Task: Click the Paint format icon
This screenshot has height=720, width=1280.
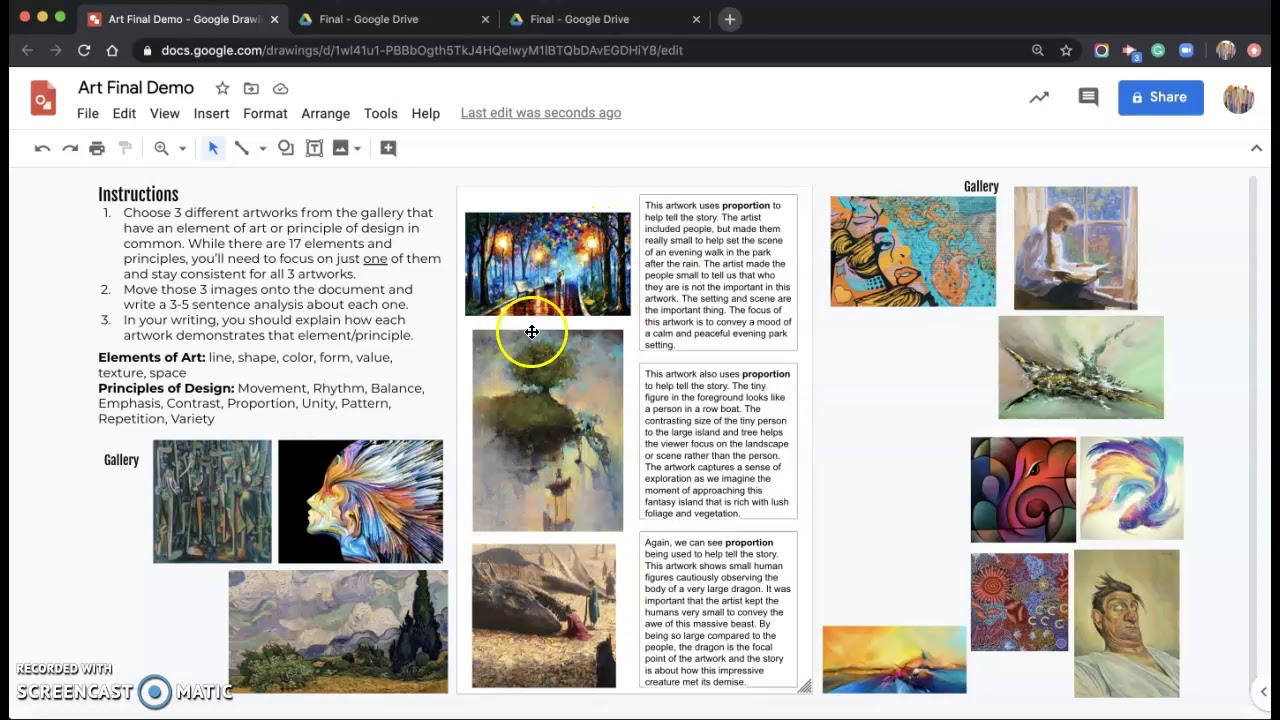Action: tap(125, 148)
